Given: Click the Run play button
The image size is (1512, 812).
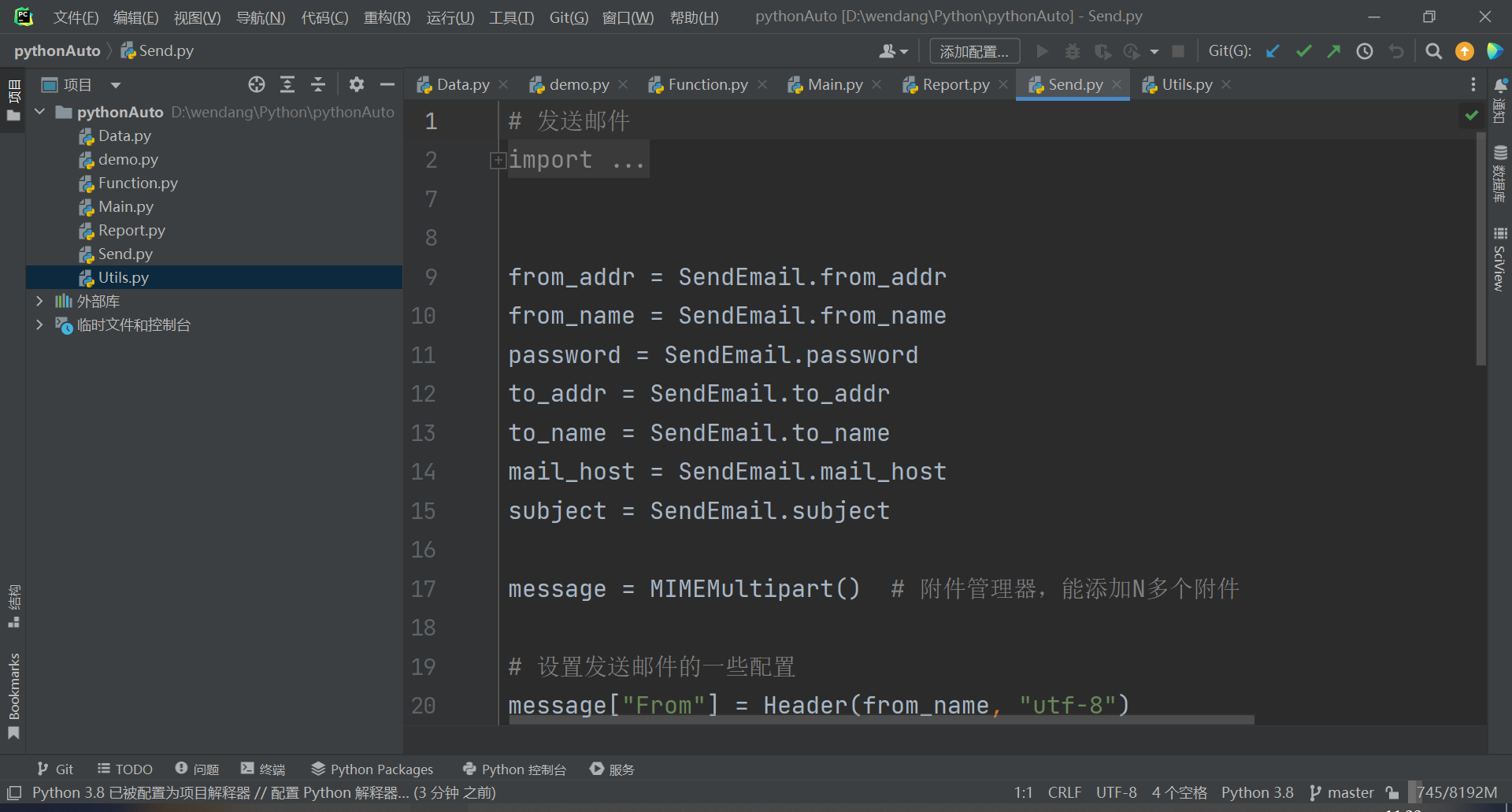Looking at the screenshot, I should pyautogui.click(x=1043, y=51).
